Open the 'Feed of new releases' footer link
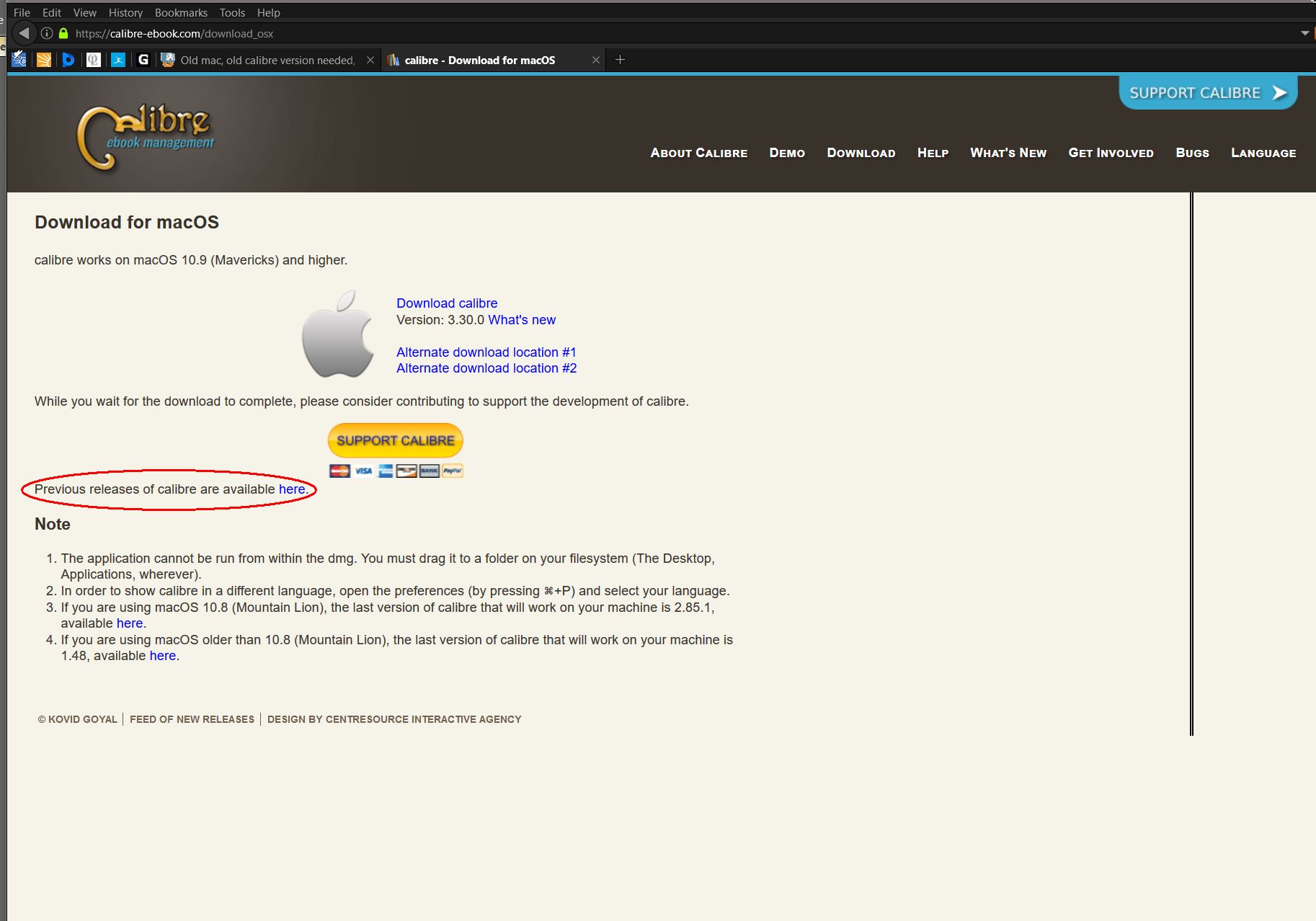1316x921 pixels. coord(192,719)
